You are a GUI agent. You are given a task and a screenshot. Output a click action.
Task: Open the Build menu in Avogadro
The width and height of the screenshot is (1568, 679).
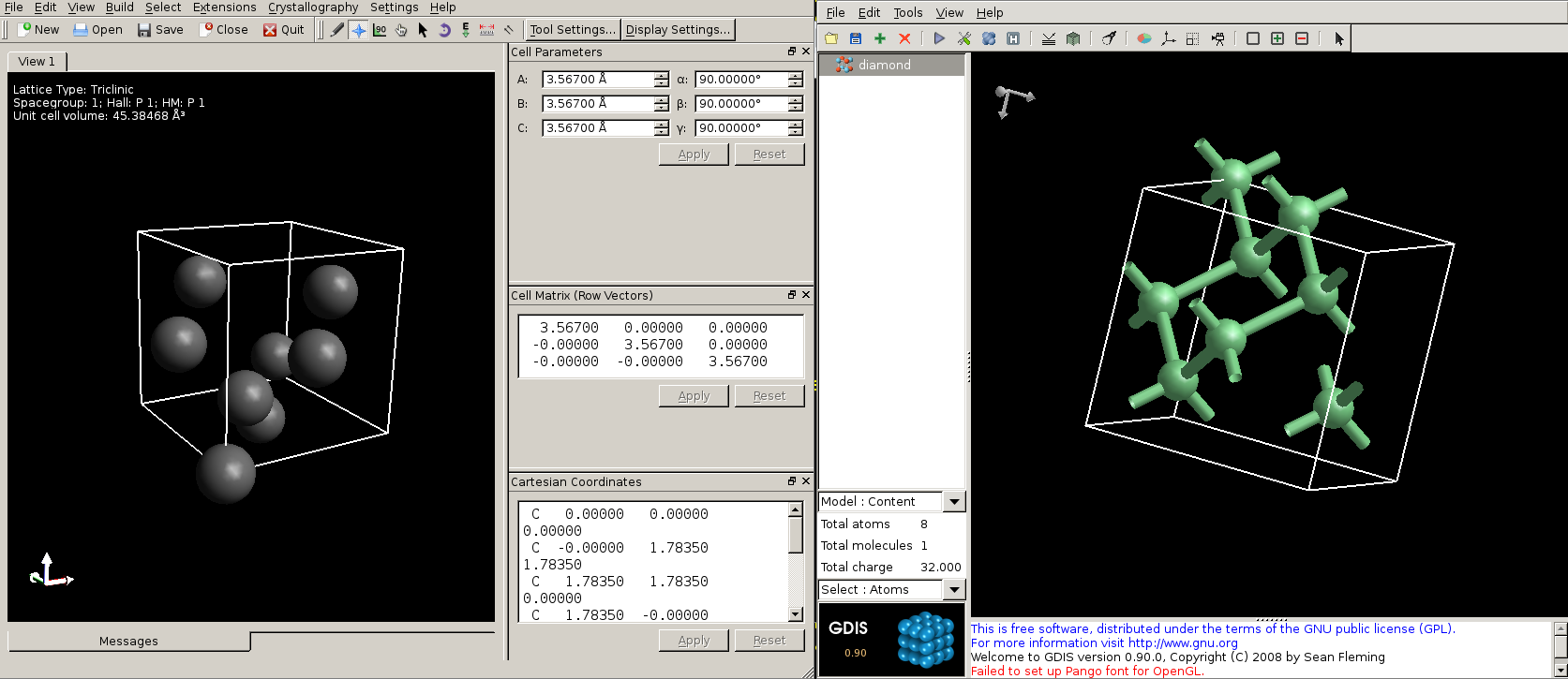click(x=120, y=7)
